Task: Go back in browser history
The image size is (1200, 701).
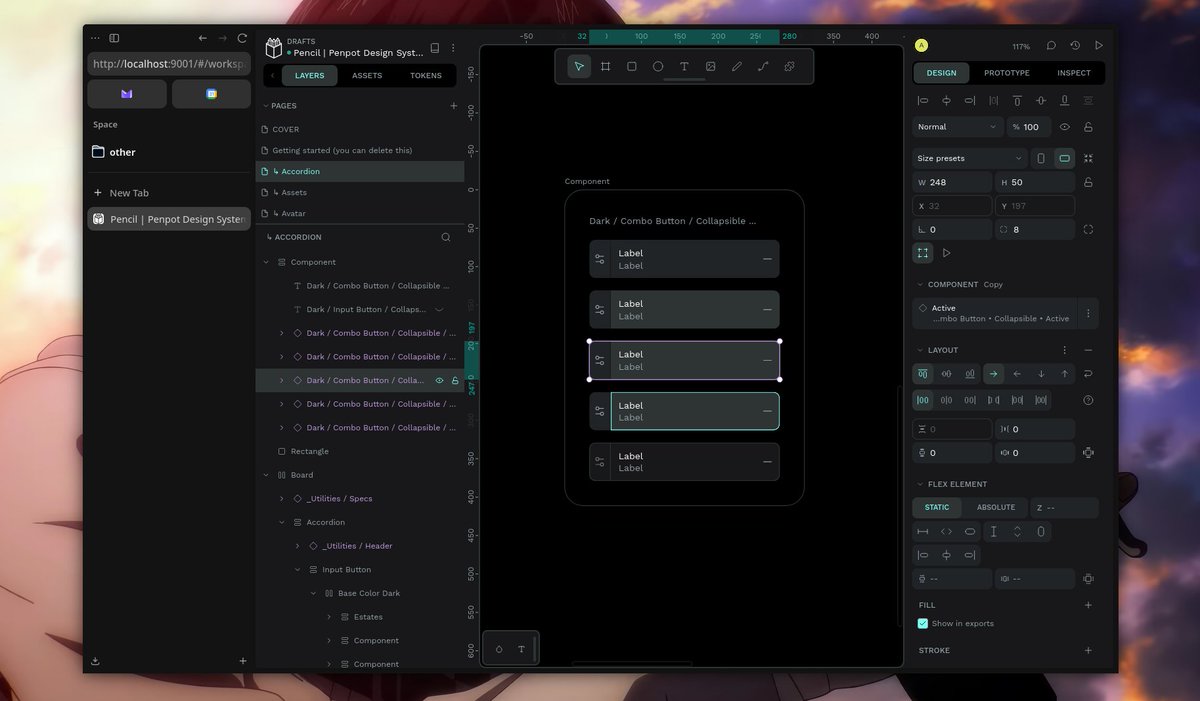Action: [x=203, y=38]
